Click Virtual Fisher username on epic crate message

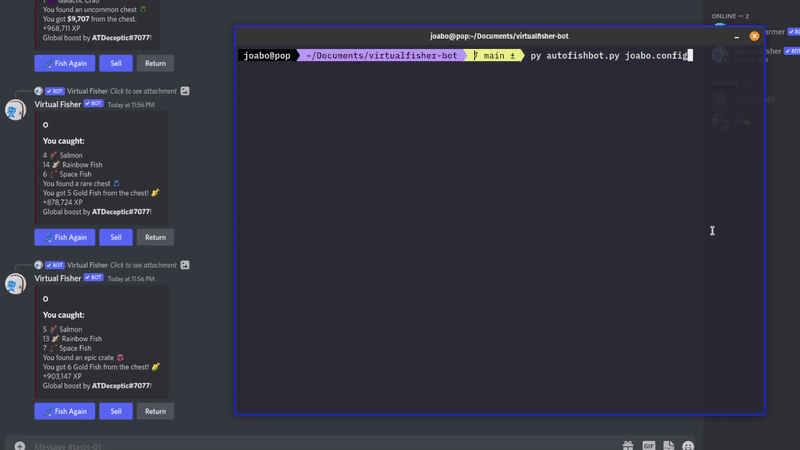[58, 278]
